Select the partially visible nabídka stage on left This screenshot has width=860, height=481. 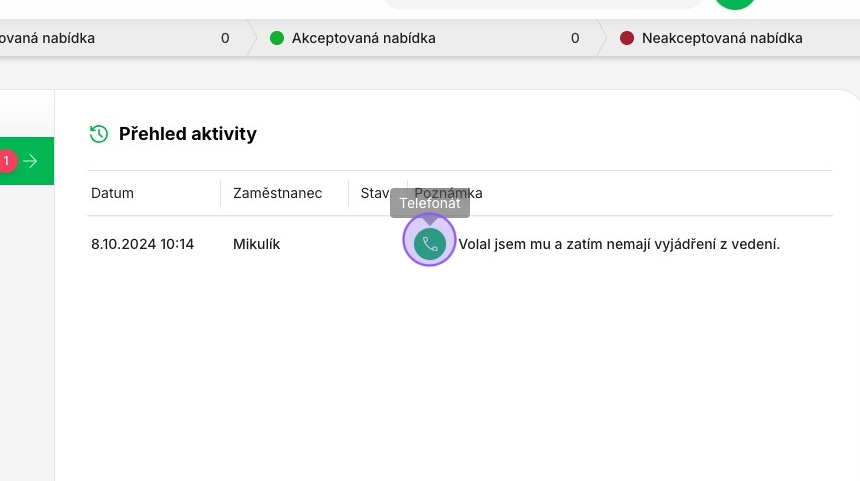(x=123, y=38)
